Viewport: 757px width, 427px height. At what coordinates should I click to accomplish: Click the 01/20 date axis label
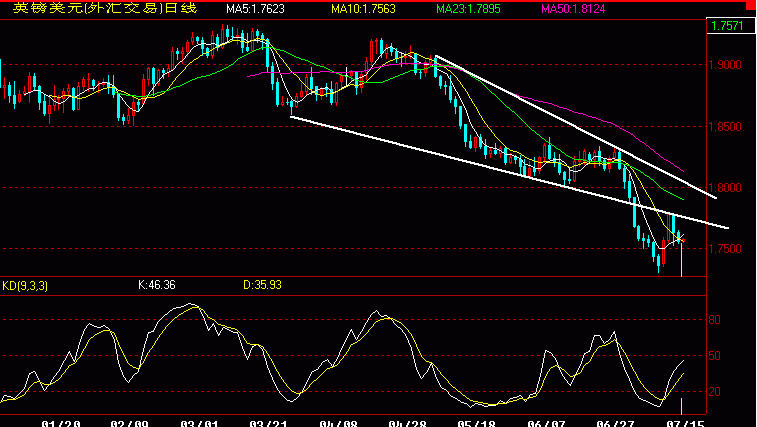(61, 423)
